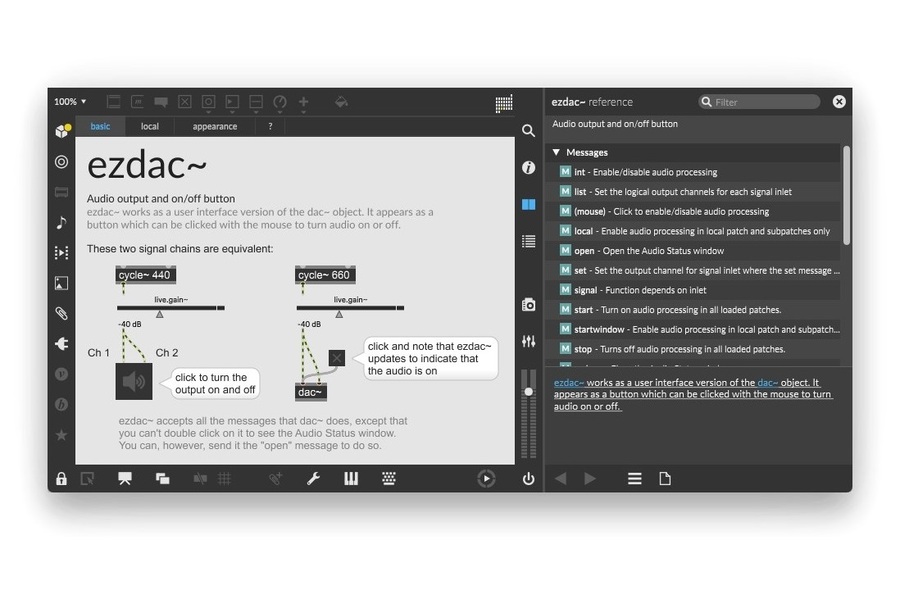Select the 'stop' message entry
The width and height of the screenshot is (900, 608).
click(x=693, y=349)
